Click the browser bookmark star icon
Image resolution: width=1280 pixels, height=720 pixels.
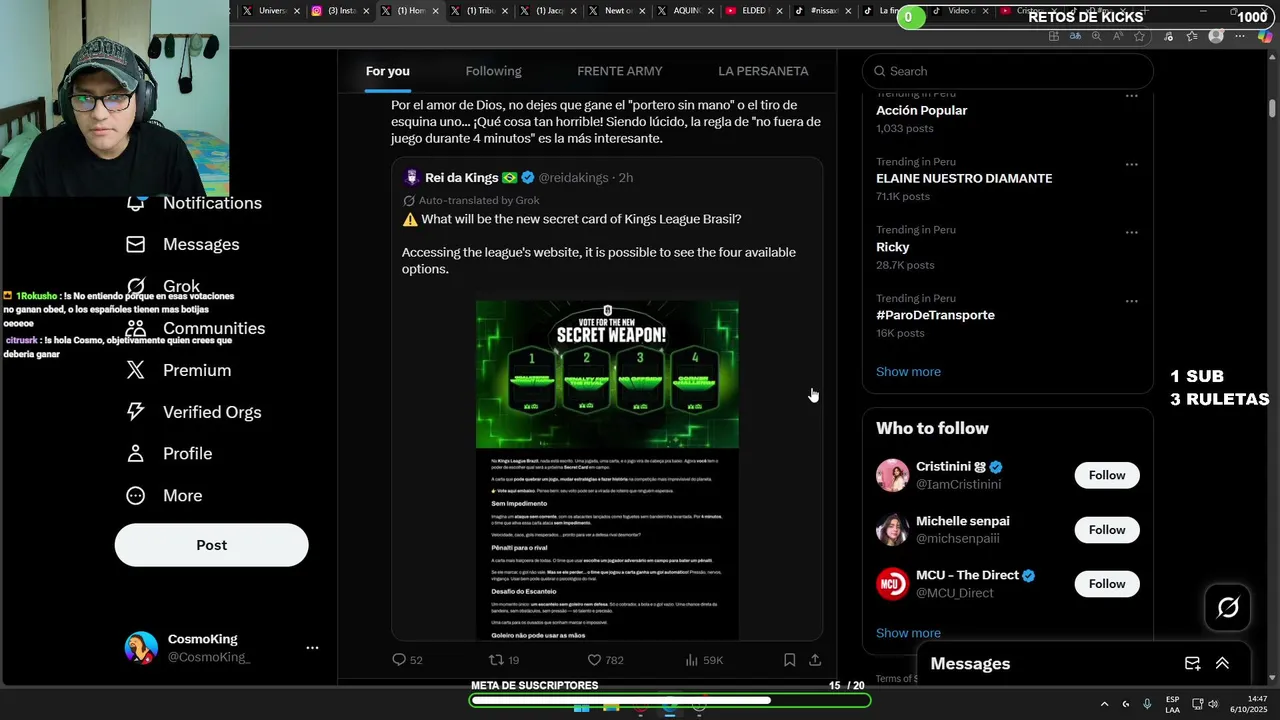click(1139, 36)
